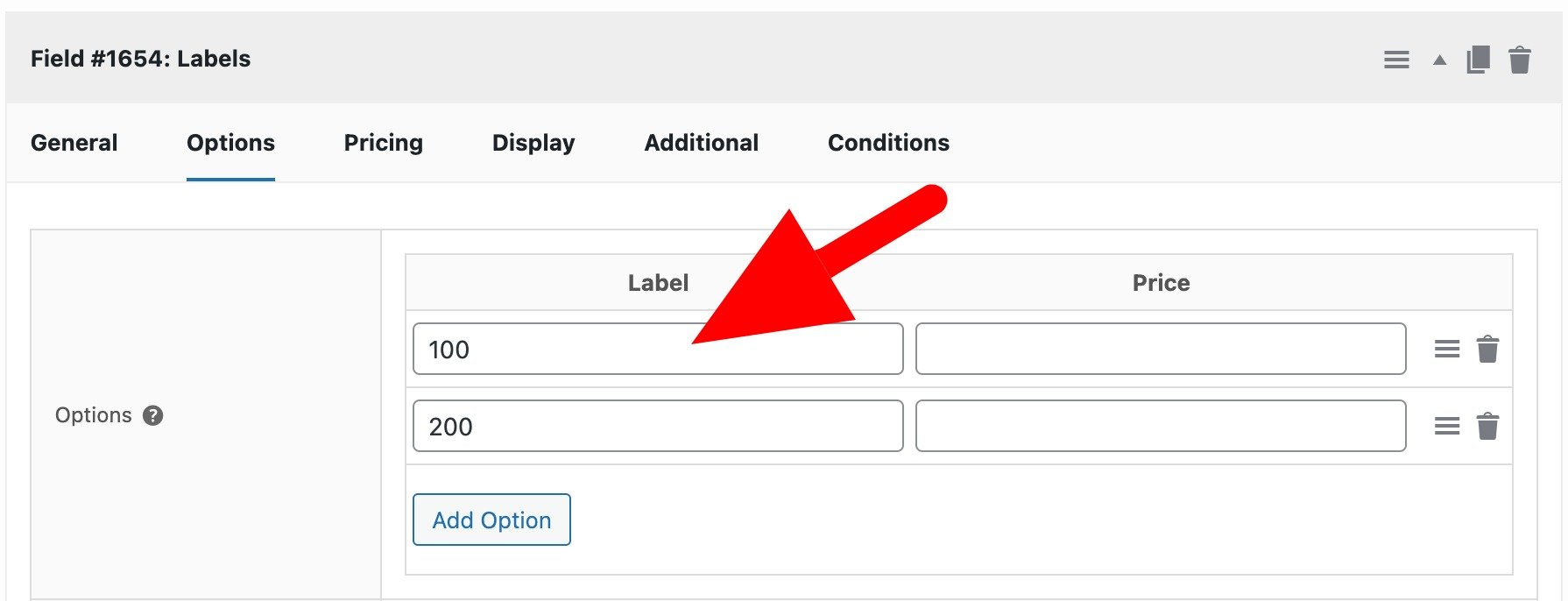The width and height of the screenshot is (1568, 601).
Task: Click the Price field for option 200
Action: pyautogui.click(x=1160, y=425)
